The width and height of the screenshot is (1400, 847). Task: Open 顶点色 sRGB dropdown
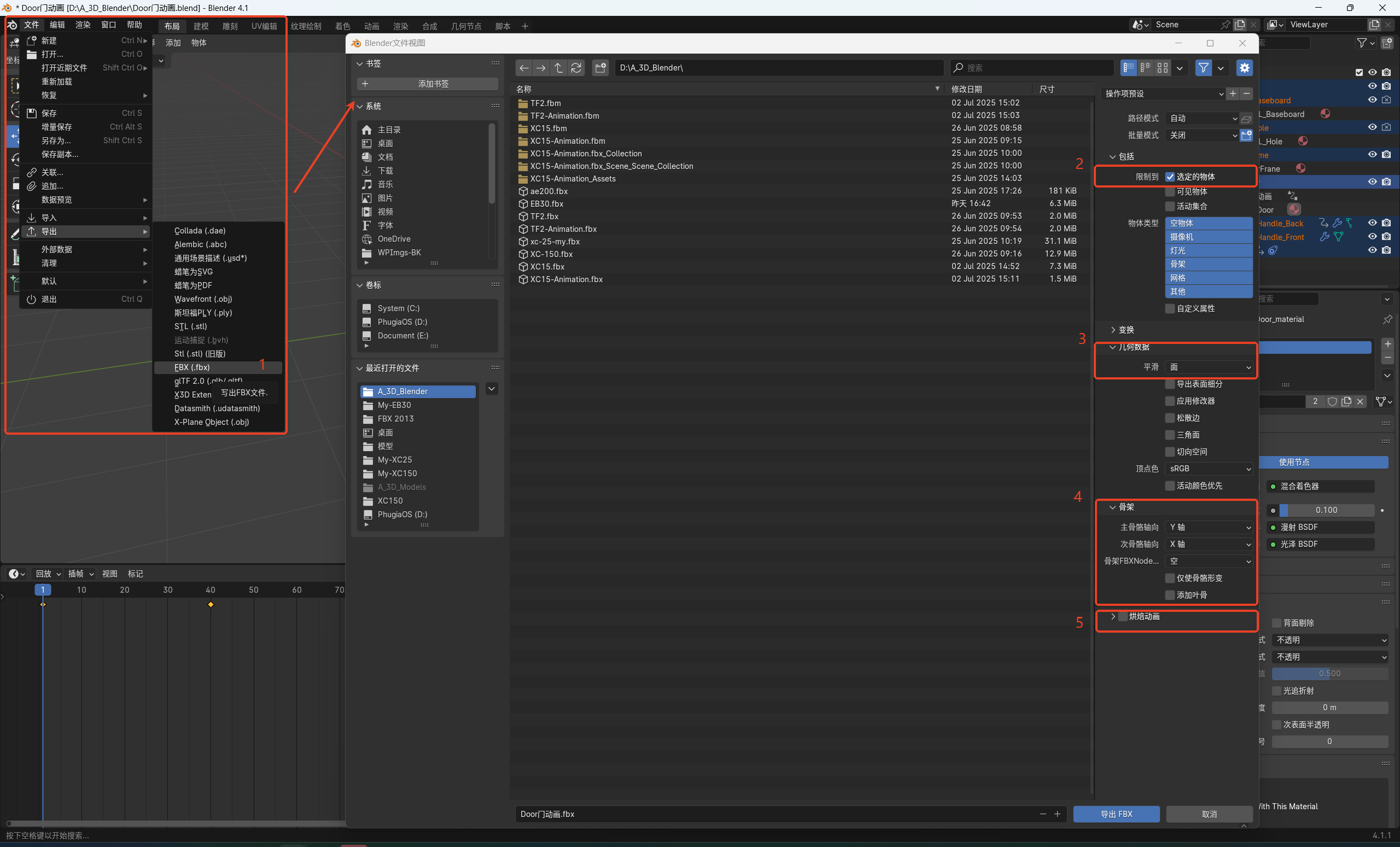pyautogui.click(x=1209, y=469)
